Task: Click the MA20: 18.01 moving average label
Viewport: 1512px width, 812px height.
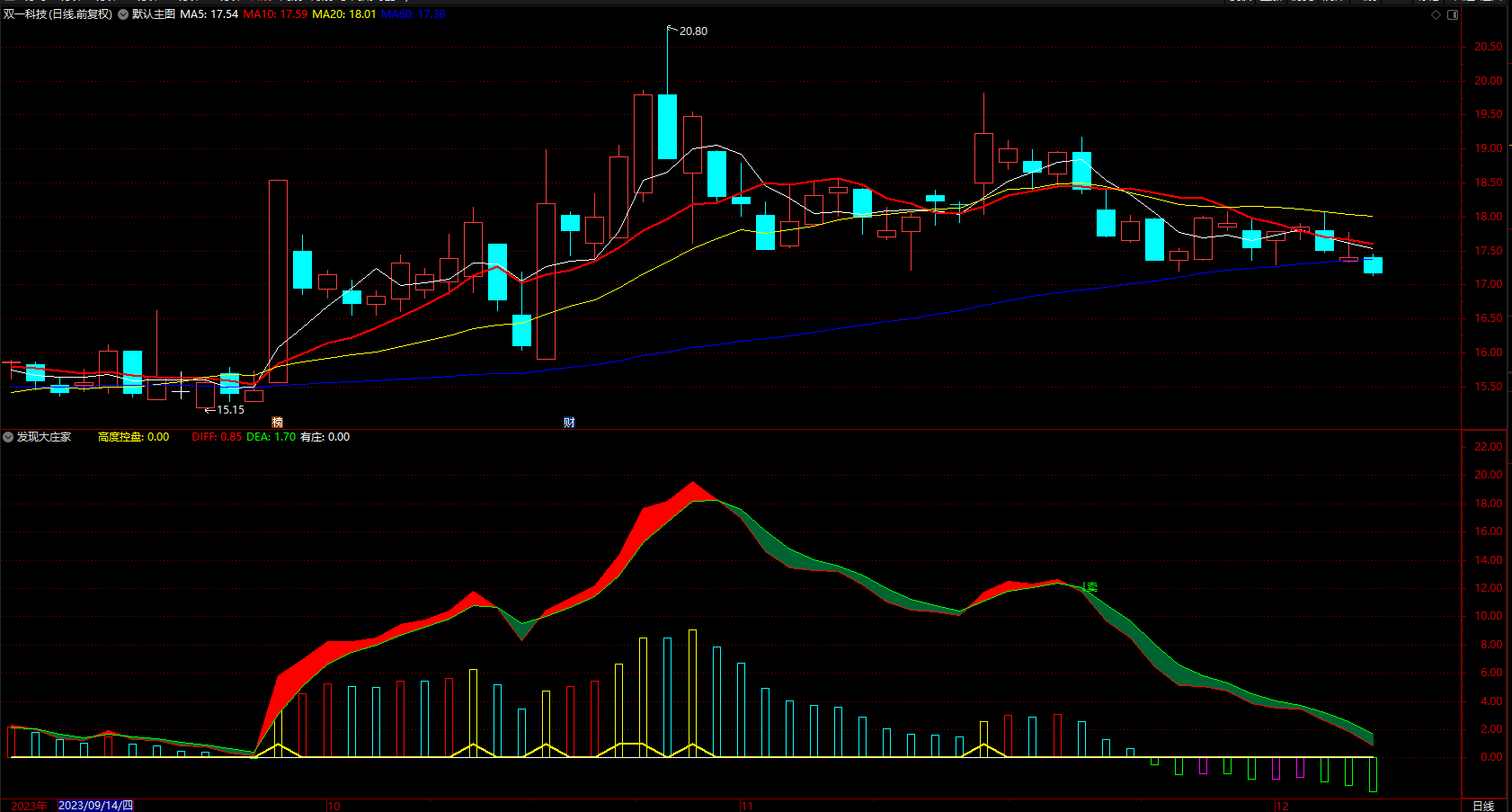Action: (x=344, y=14)
